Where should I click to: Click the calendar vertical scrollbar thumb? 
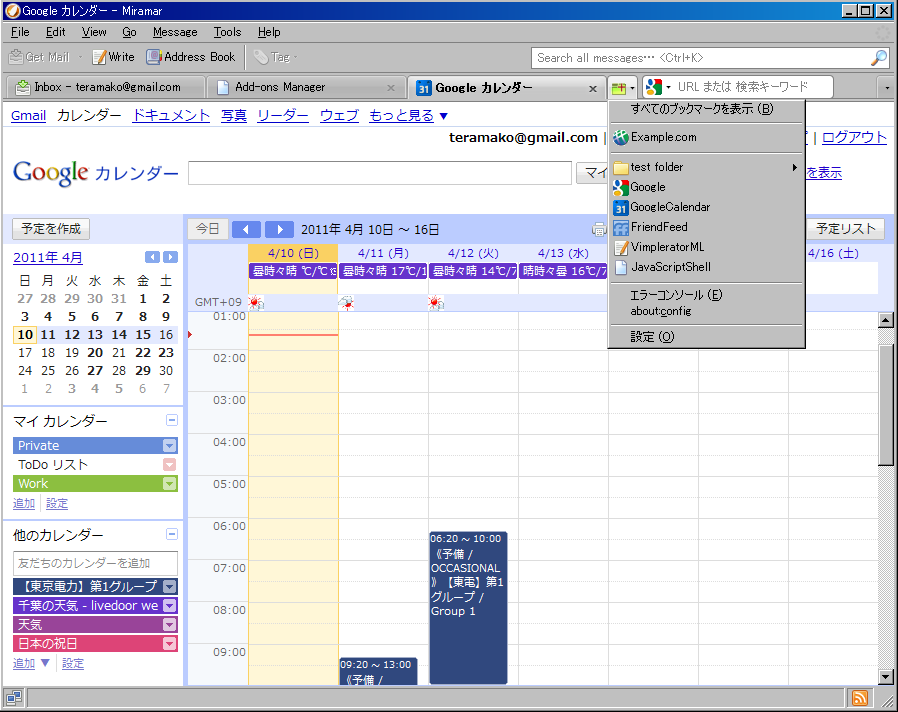coord(885,405)
